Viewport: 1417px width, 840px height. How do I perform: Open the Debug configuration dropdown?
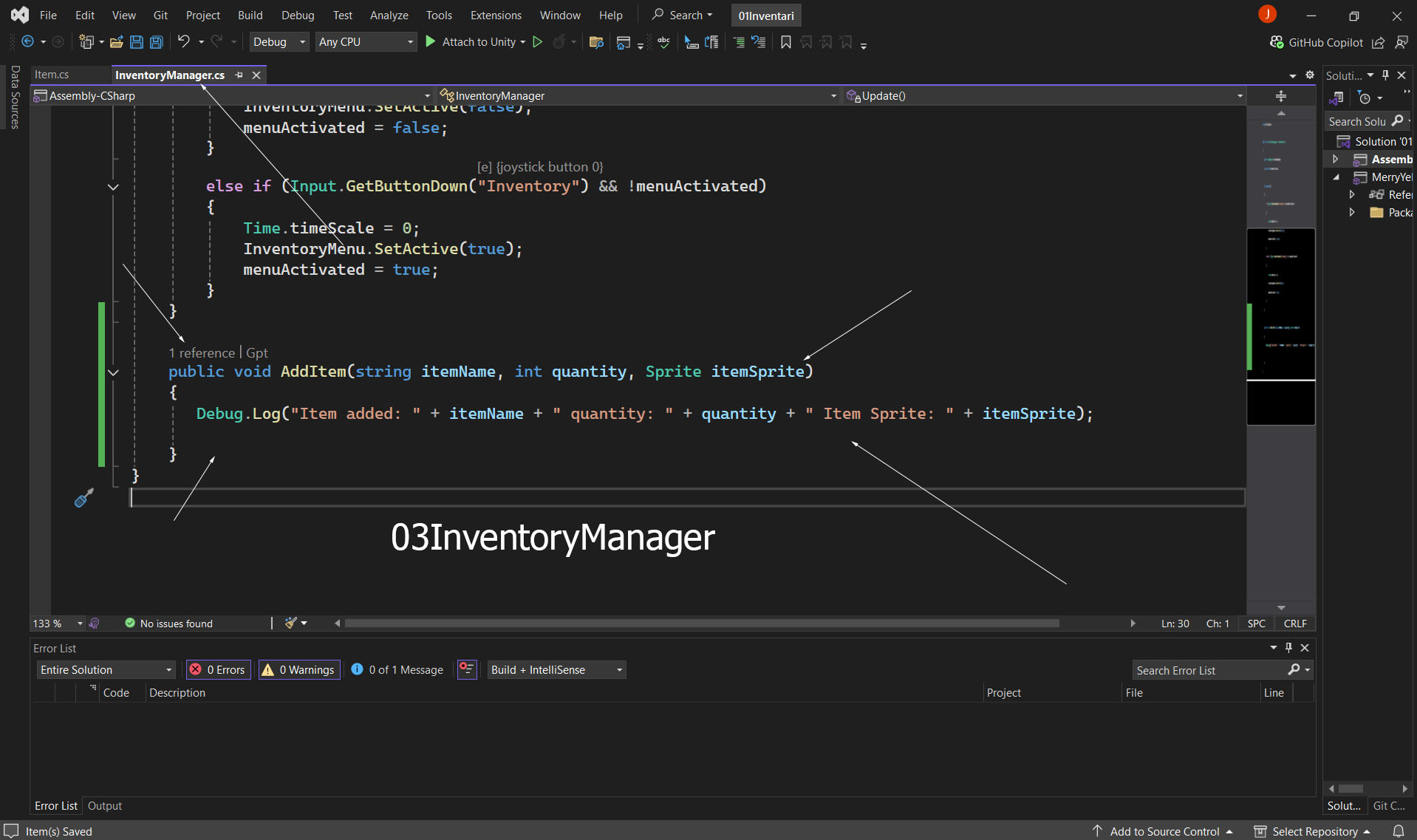tap(279, 42)
